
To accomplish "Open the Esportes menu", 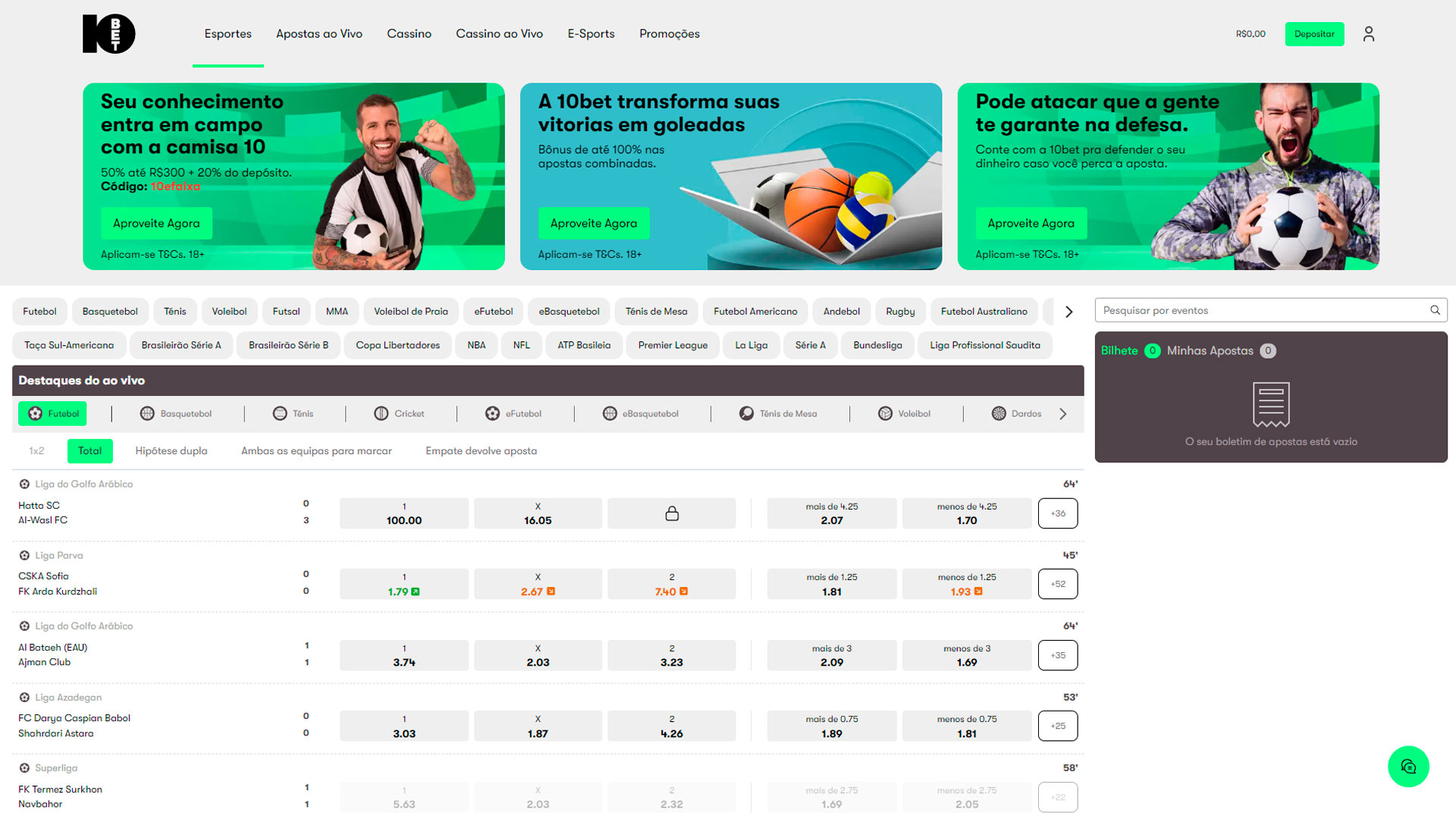I will 227,34.
